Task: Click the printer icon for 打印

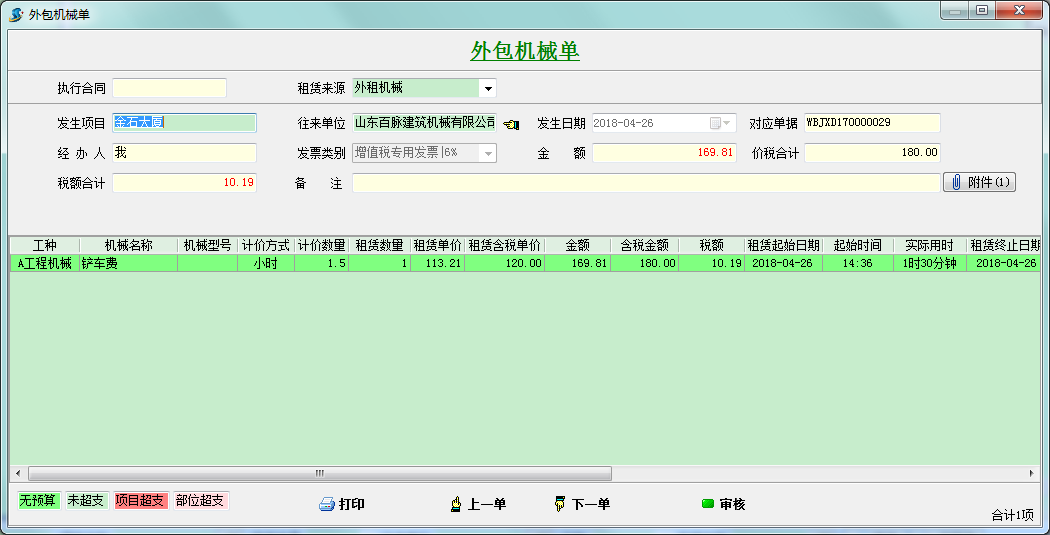Action: [327, 504]
